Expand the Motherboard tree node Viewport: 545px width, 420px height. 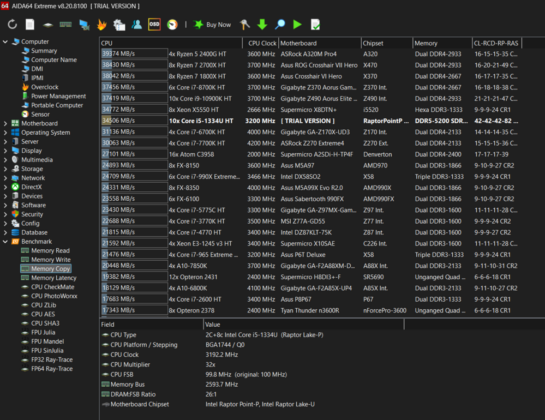pyautogui.click(x=5, y=123)
